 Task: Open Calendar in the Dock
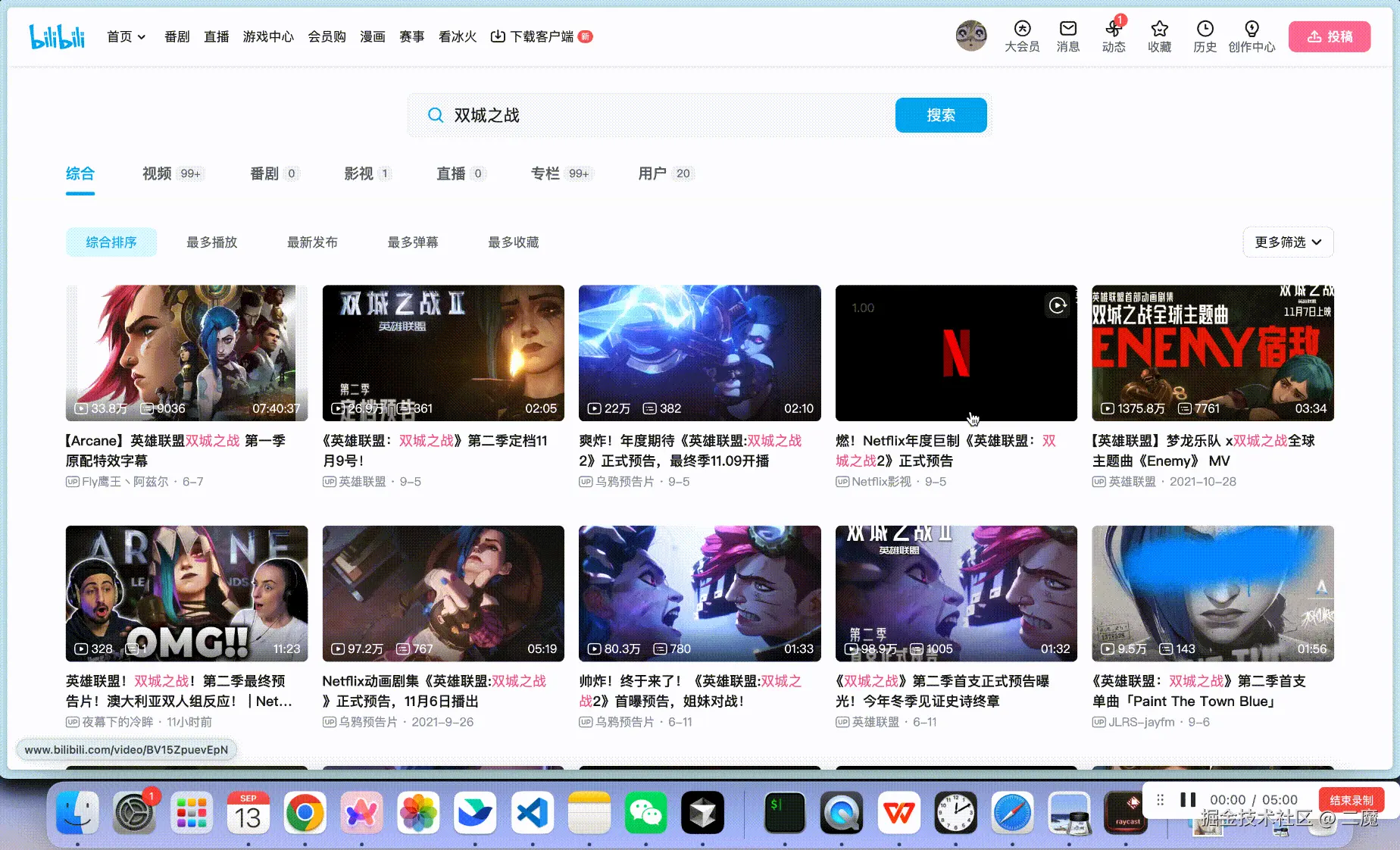(248, 813)
